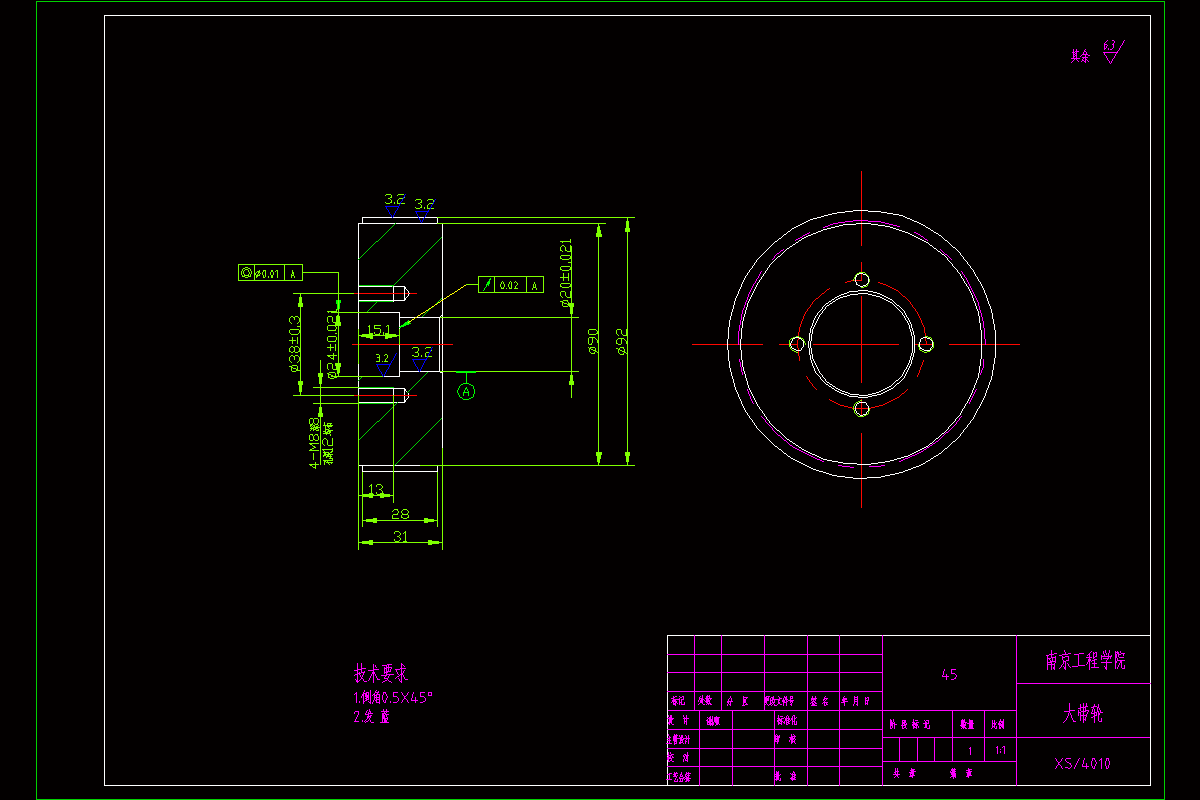Click the 批准 cell text
The height and width of the screenshot is (800, 1200).
786,776
